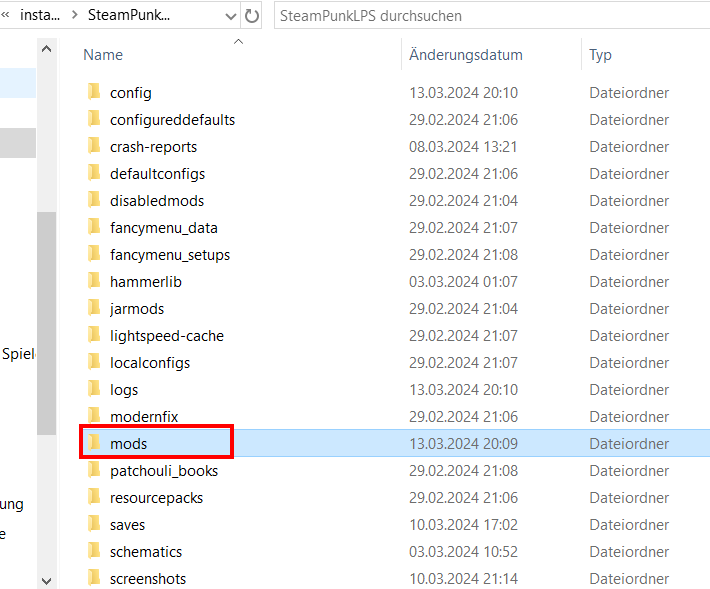Select the saves folder icon

(94, 524)
